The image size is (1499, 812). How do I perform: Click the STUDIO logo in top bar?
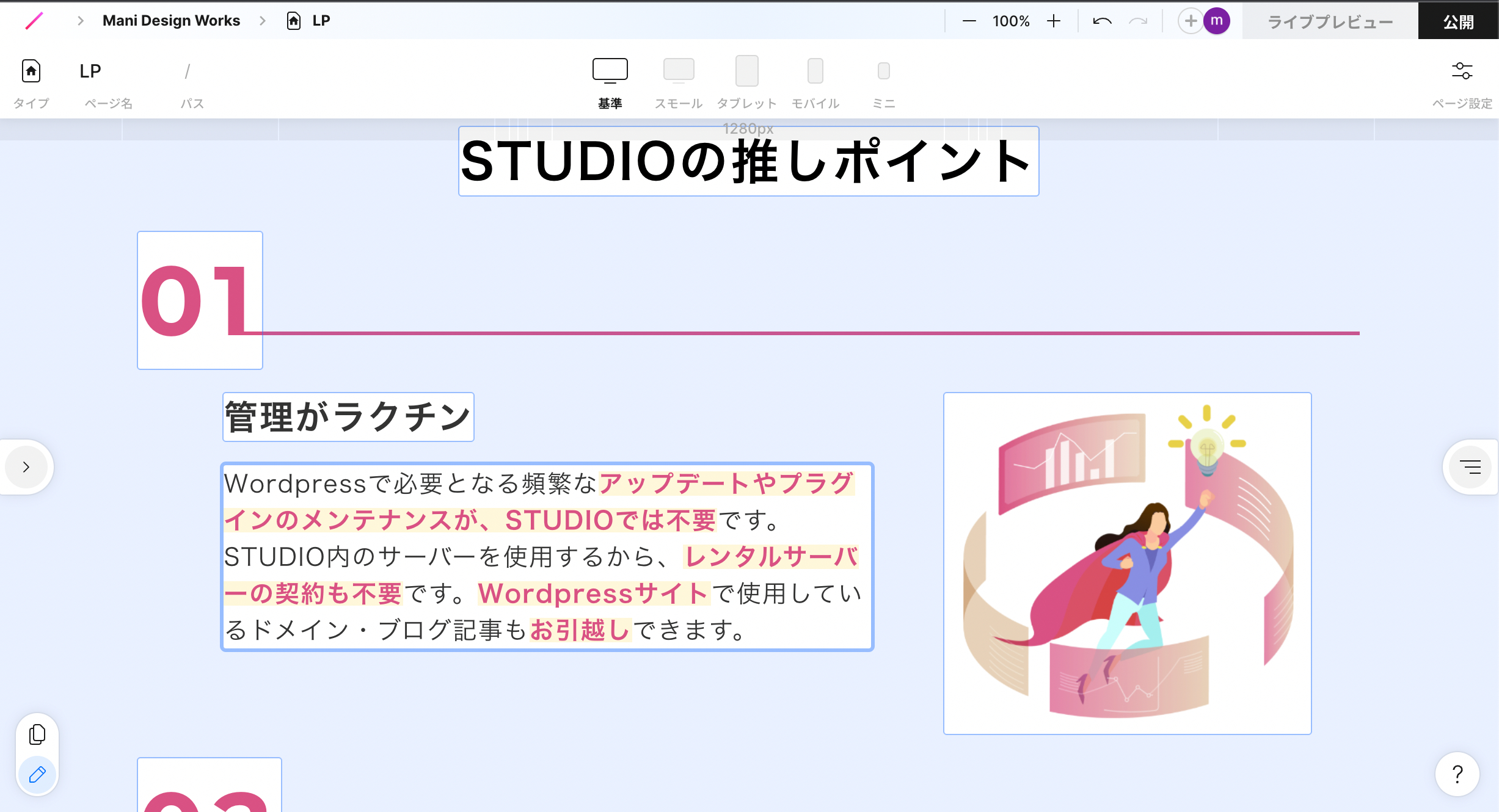click(35, 20)
